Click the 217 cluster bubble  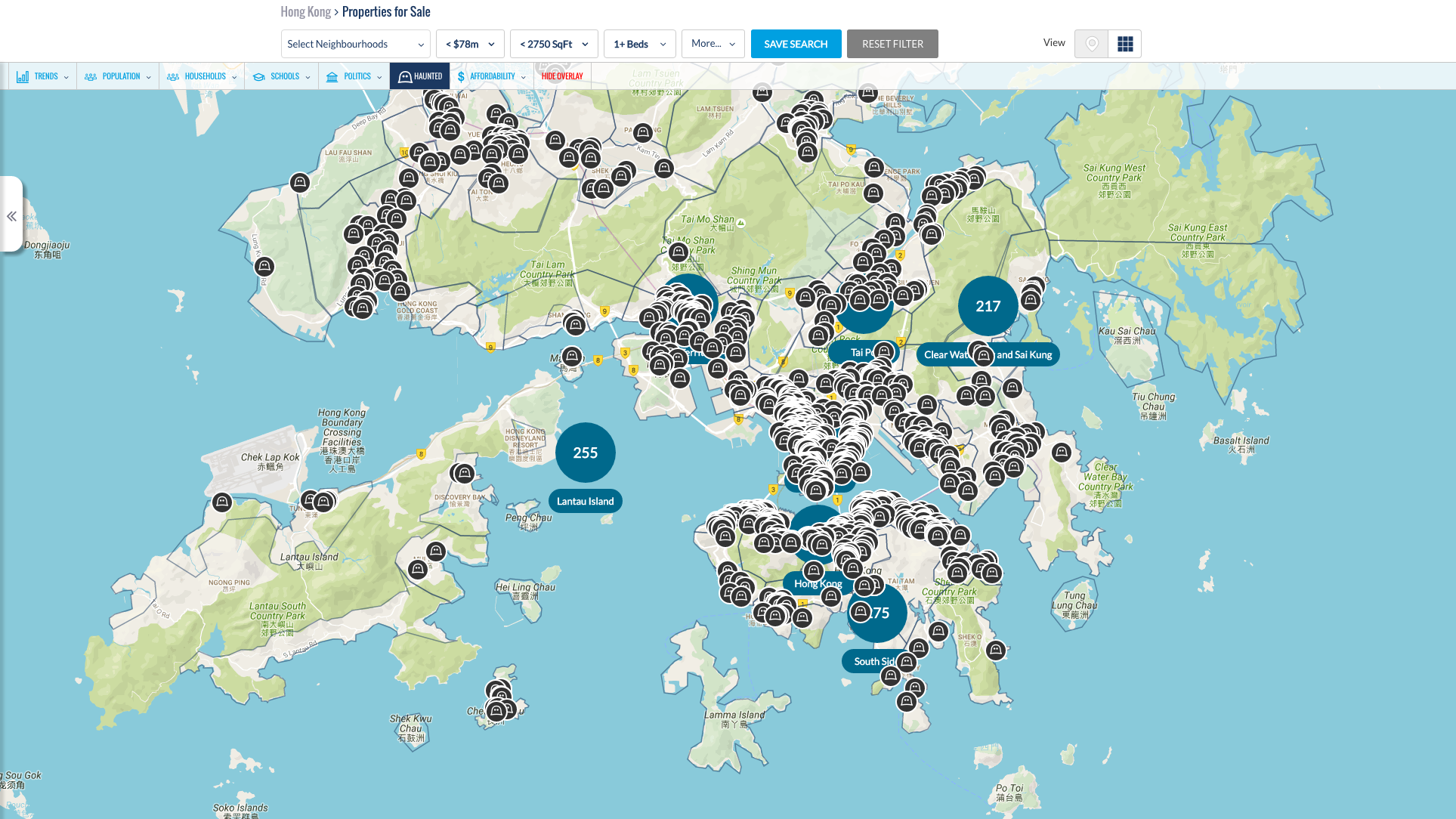pos(988,306)
